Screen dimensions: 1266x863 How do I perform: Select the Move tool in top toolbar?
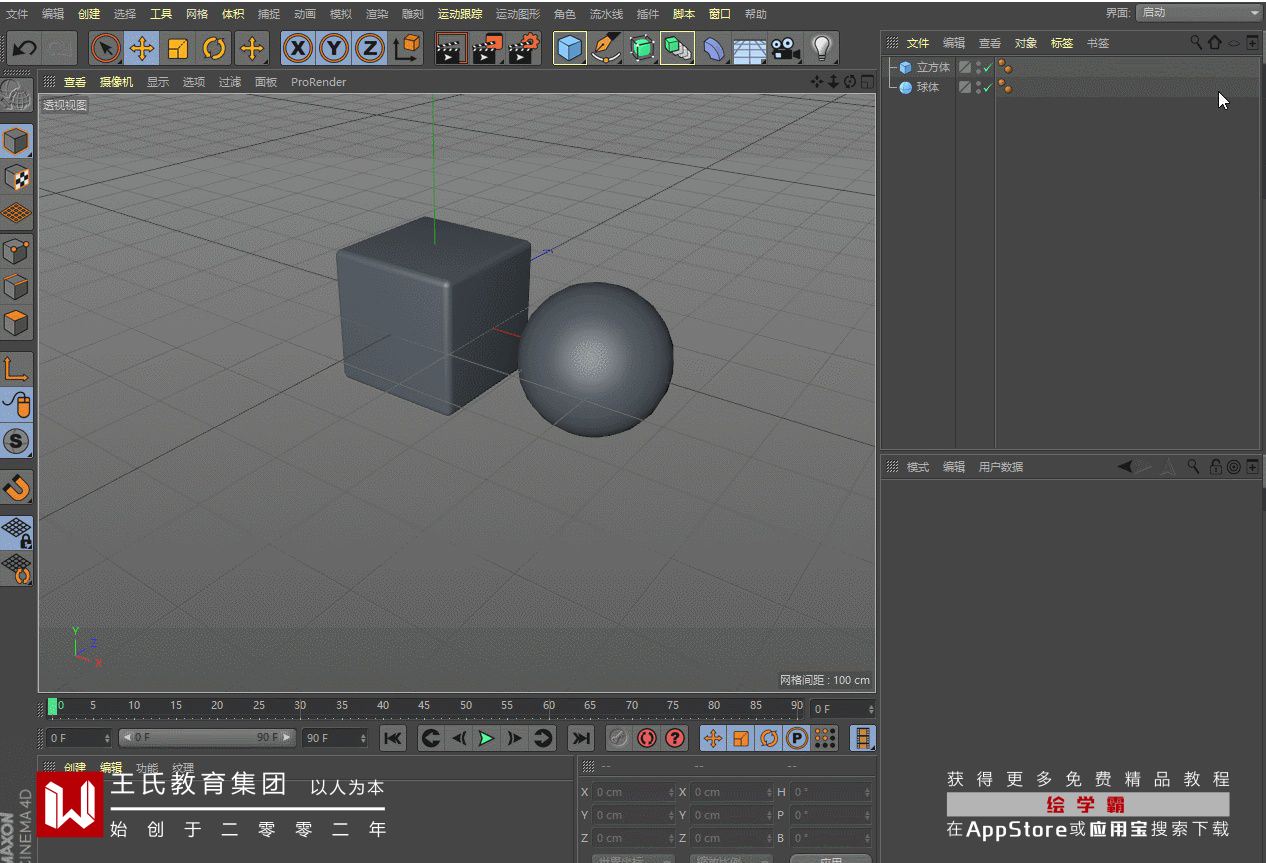[x=142, y=48]
